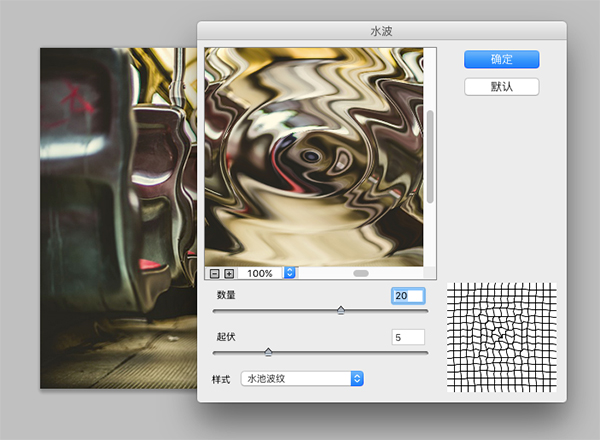Expand the 样式 dropdown showing 水池波纹

coord(301,379)
